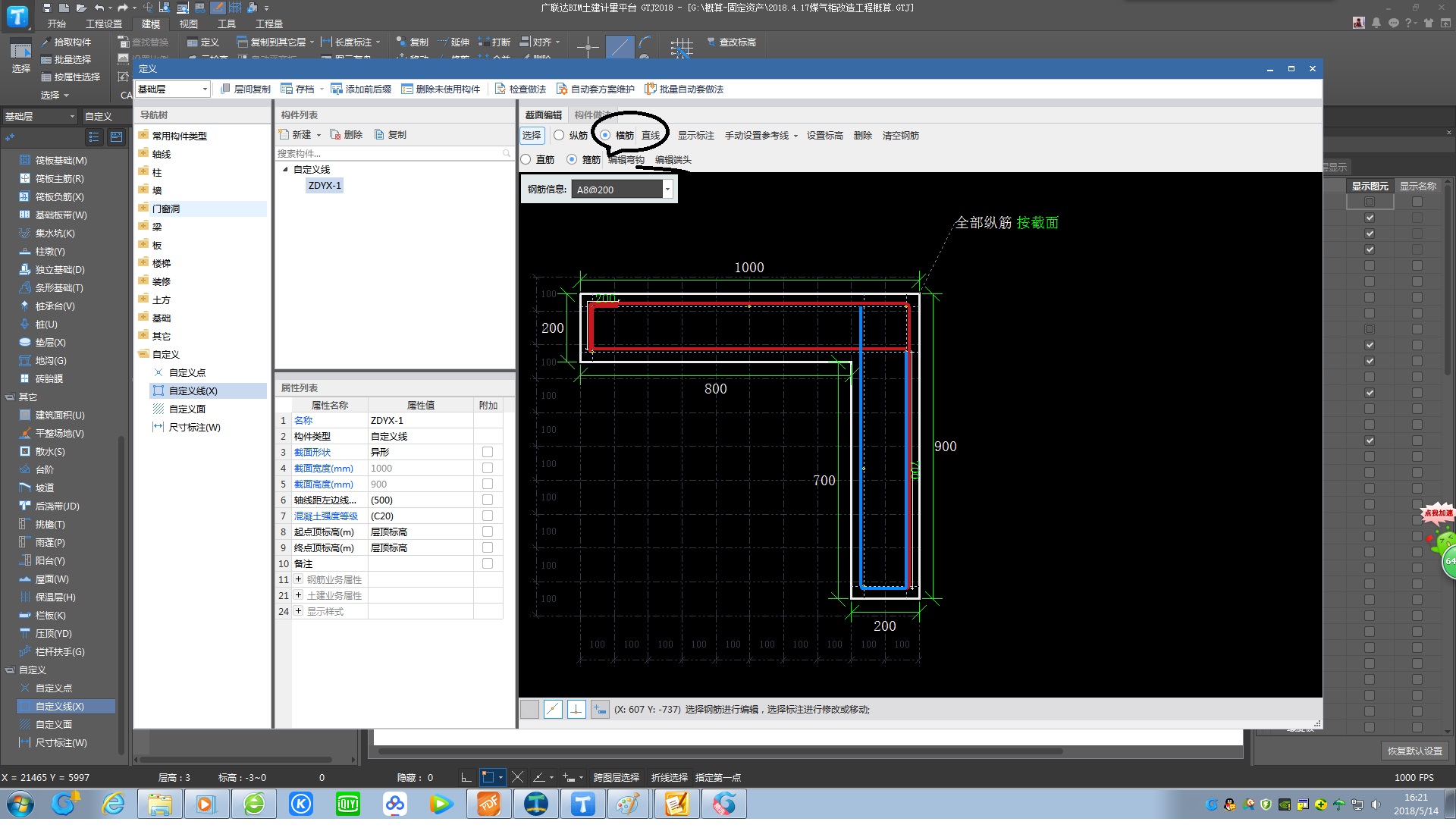Open the 开始 ribbon tab
Image resolution: width=1456 pixels, height=831 pixels.
[56, 24]
